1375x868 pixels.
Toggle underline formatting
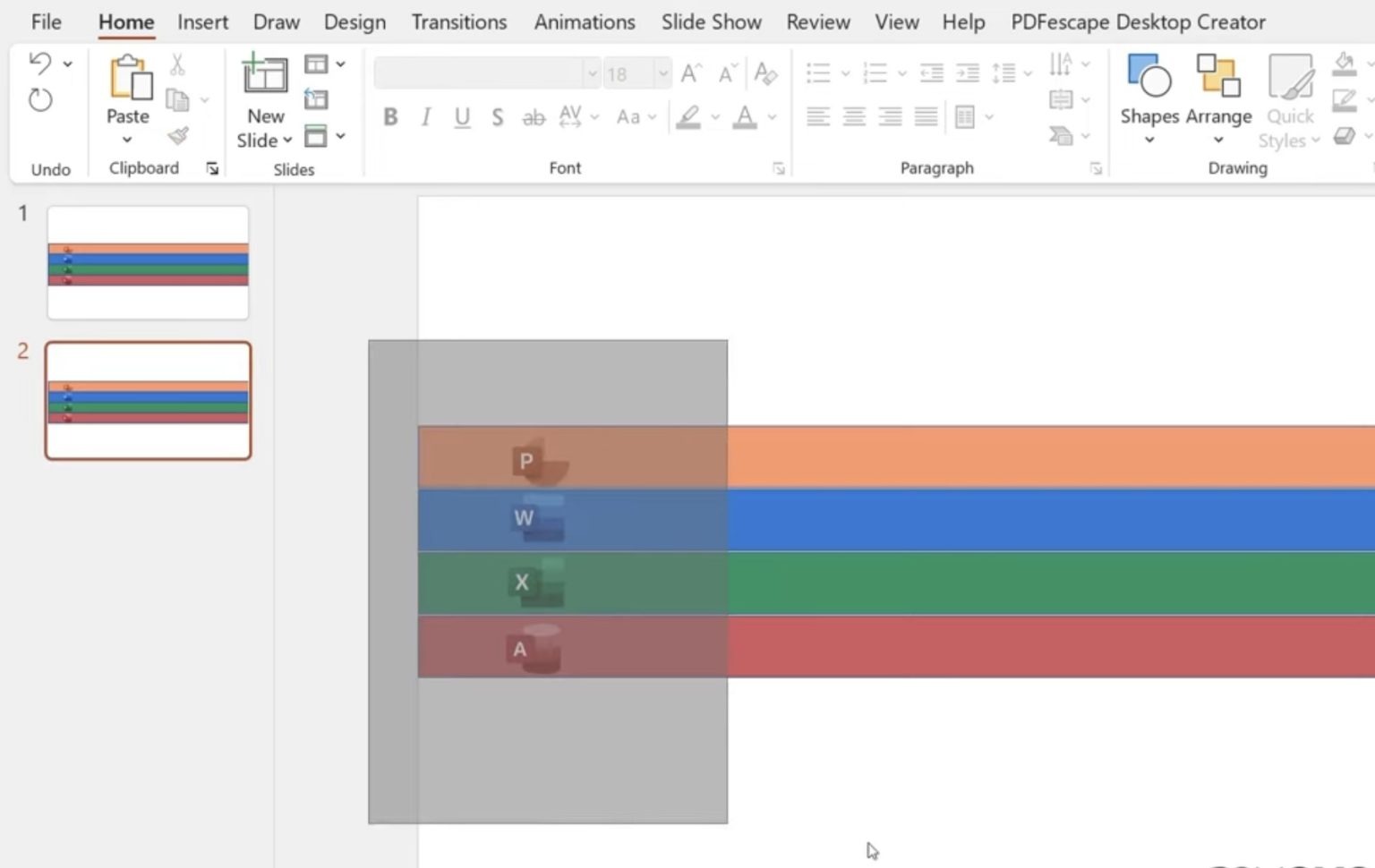click(x=461, y=116)
